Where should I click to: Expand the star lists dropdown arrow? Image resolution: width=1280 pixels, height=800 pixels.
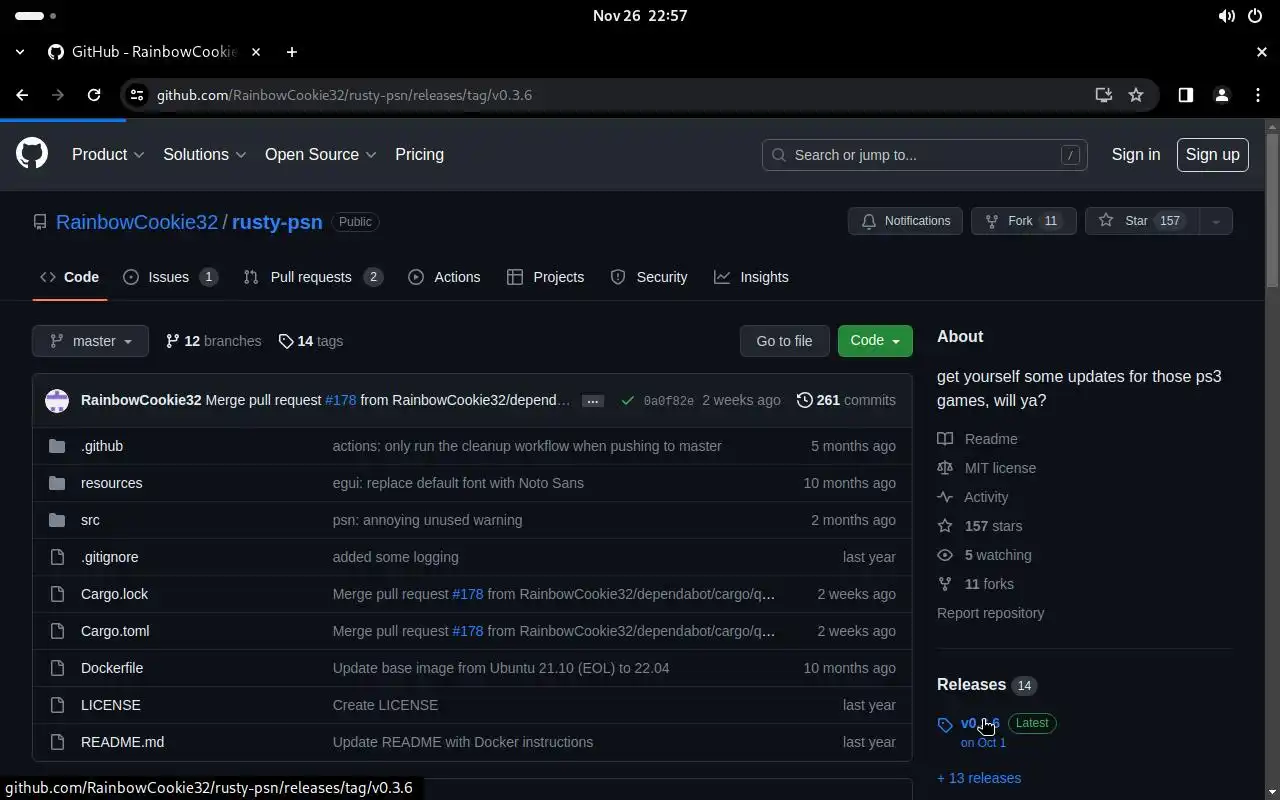(x=1216, y=221)
